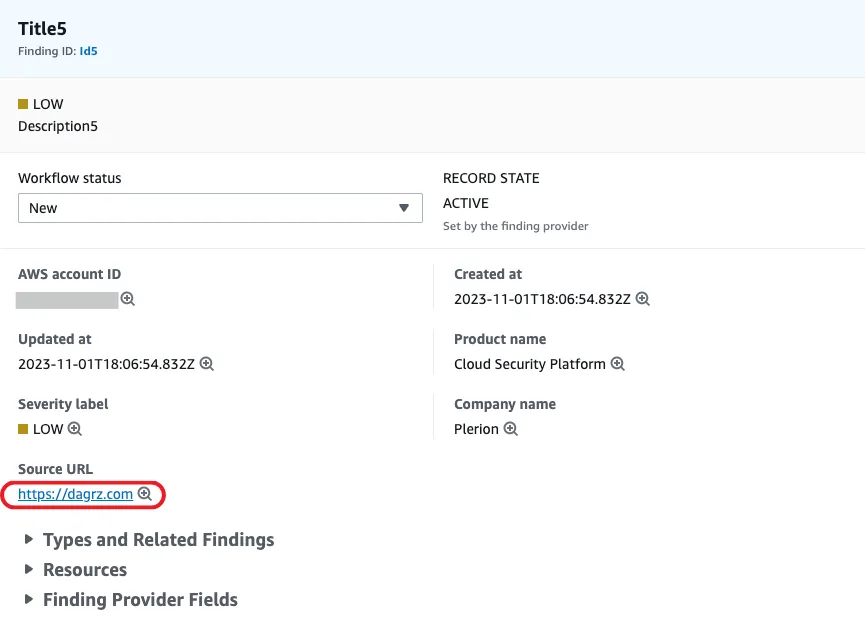The height and width of the screenshot is (630, 865).
Task: Click the magnifier icon next to Updated at timestamp
Action: pyautogui.click(x=207, y=364)
